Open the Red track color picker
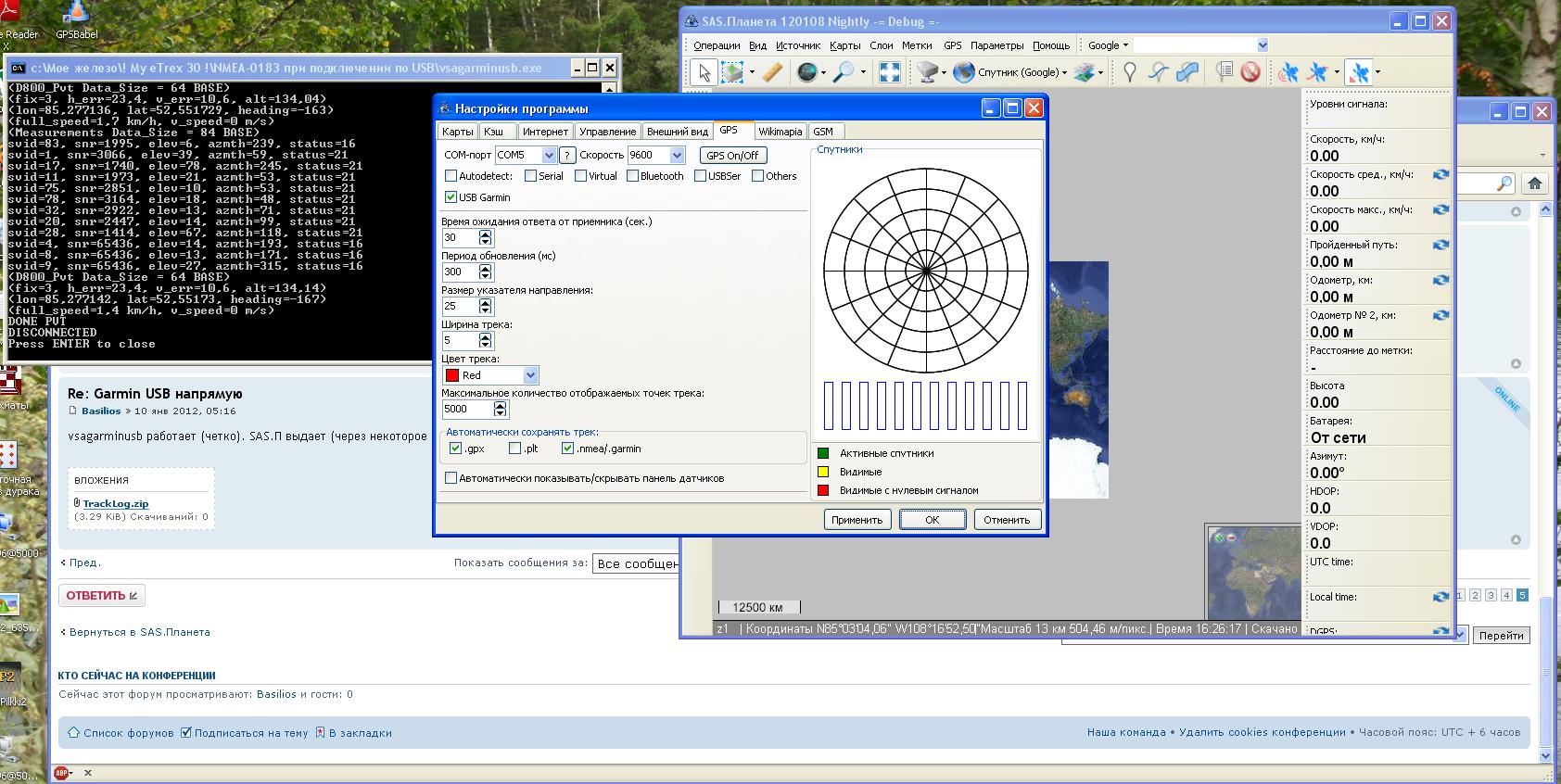Viewport: 1561px width, 784px height. click(x=530, y=375)
